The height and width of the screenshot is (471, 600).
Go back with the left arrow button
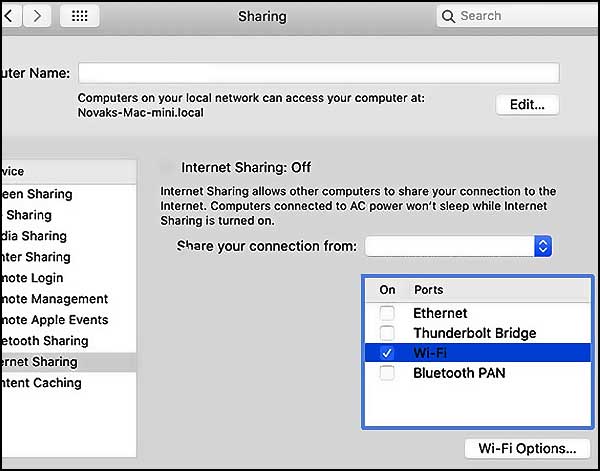click(11, 16)
